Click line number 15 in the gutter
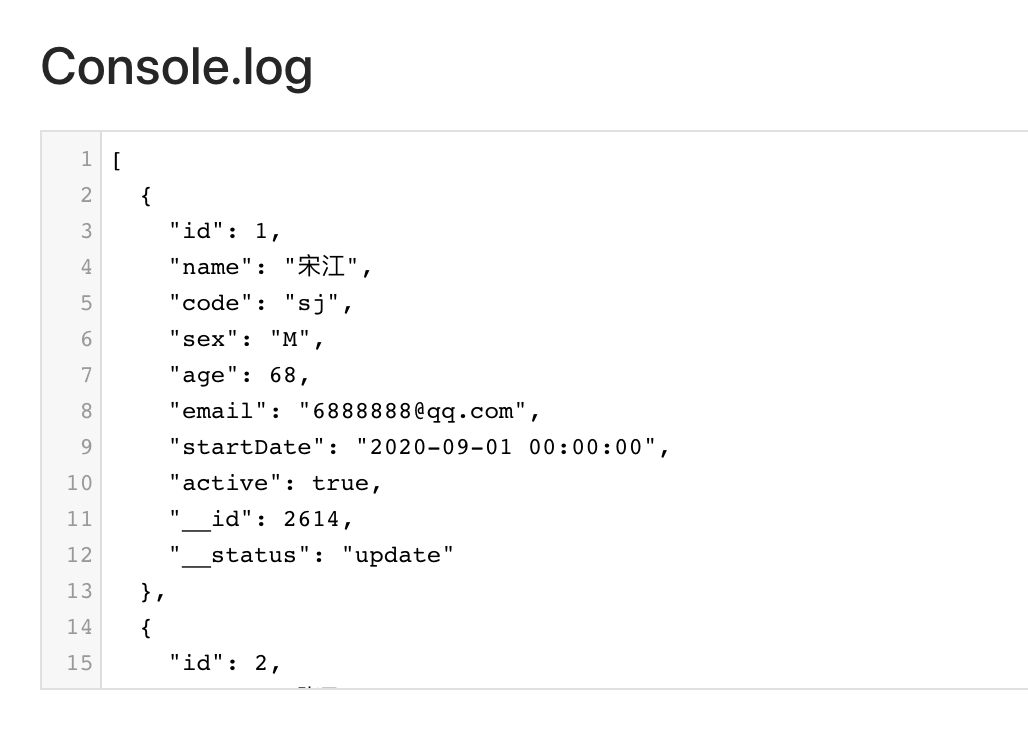This screenshot has height=742, width=1028. click(80, 663)
